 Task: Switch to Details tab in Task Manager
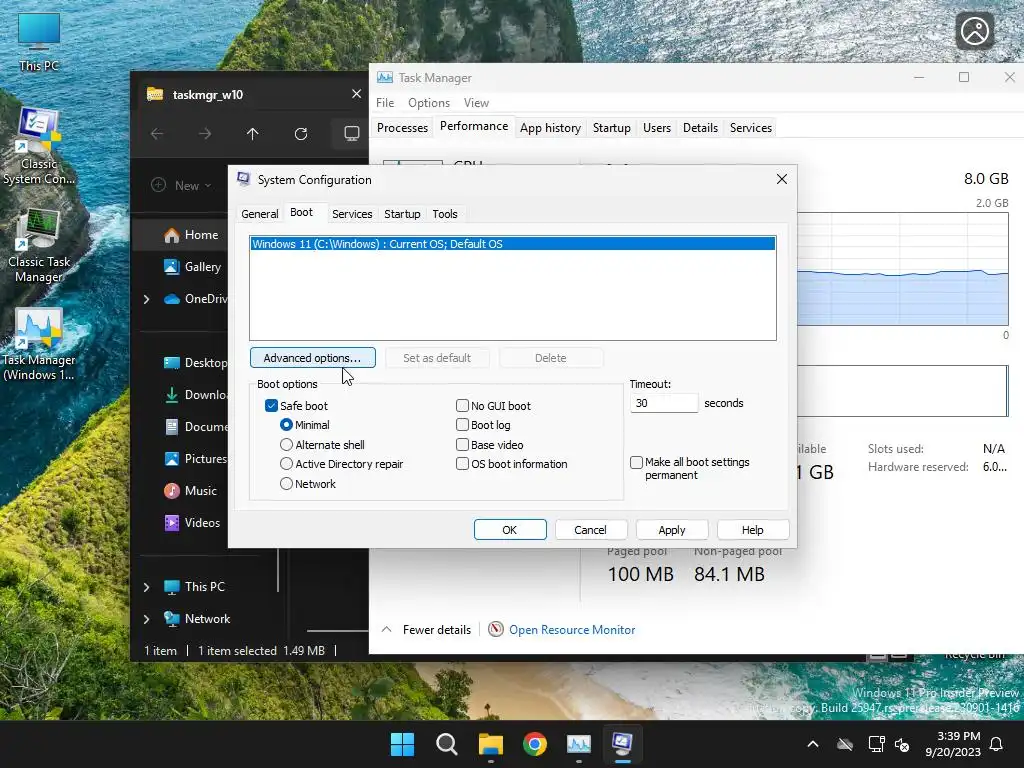[x=701, y=128]
